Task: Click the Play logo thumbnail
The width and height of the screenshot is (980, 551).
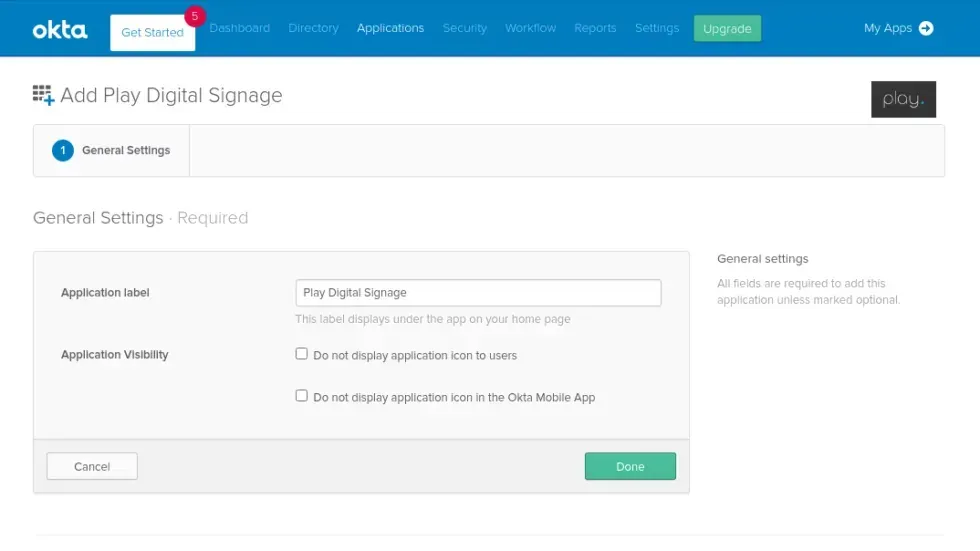Action: (903, 99)
